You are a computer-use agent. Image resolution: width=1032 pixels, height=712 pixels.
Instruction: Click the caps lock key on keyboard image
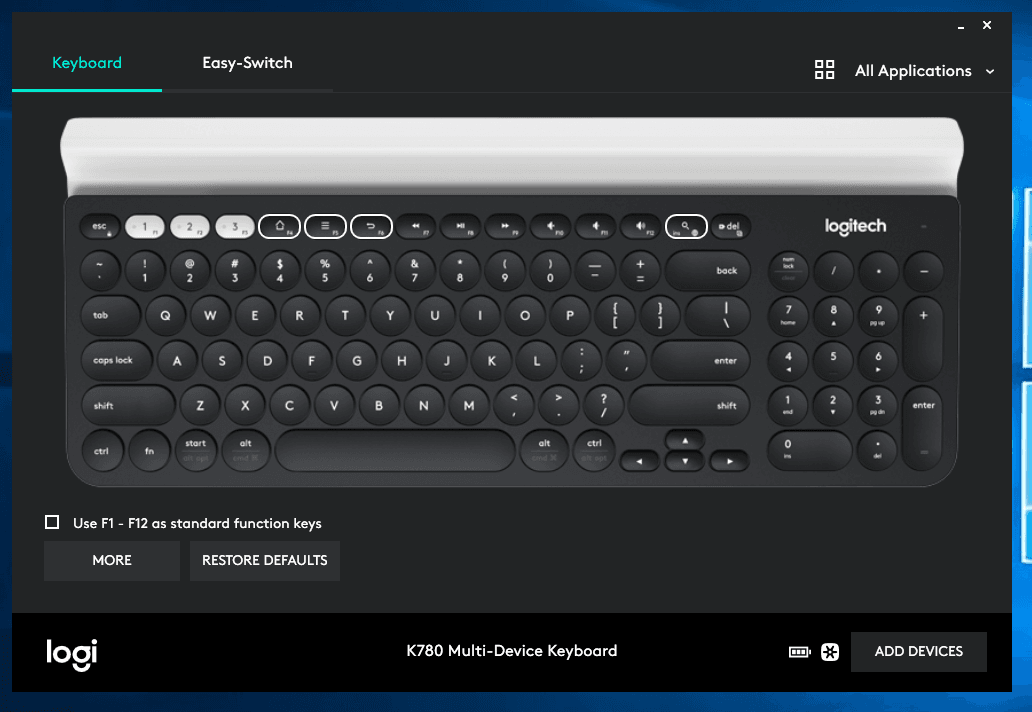click(x=116, y=361)
